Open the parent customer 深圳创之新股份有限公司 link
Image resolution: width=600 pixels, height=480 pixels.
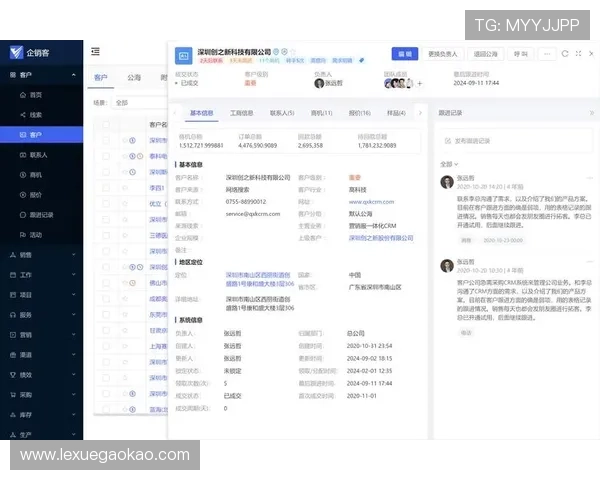click(x=381, y=238)
